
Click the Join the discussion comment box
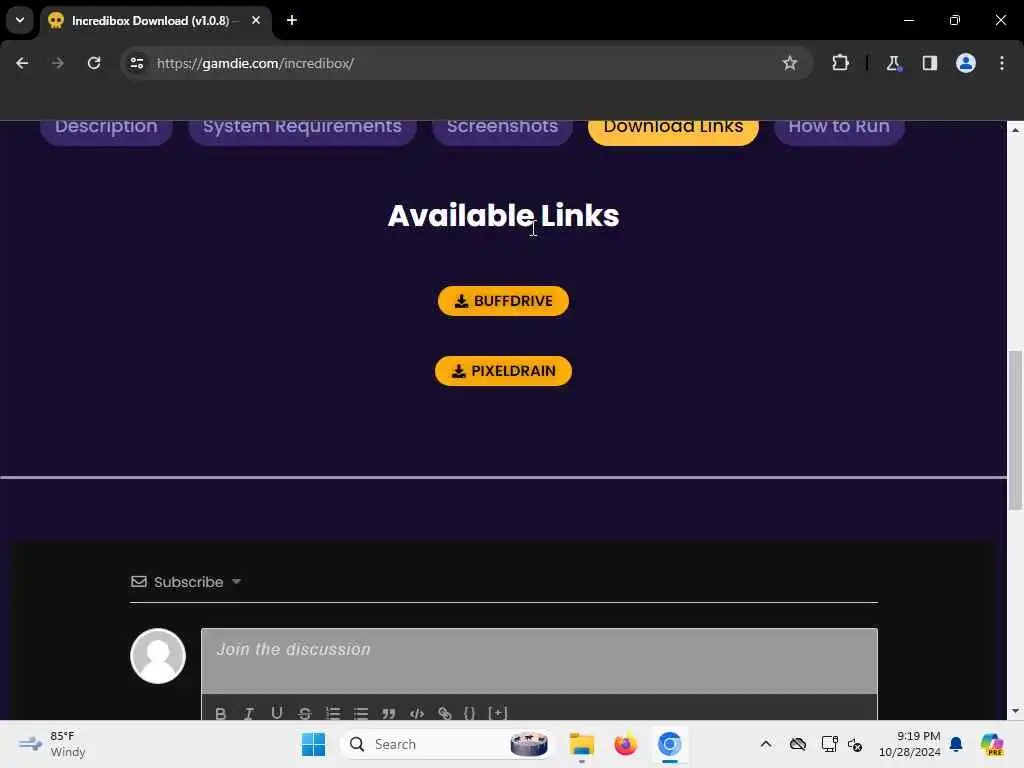point(539,661)
